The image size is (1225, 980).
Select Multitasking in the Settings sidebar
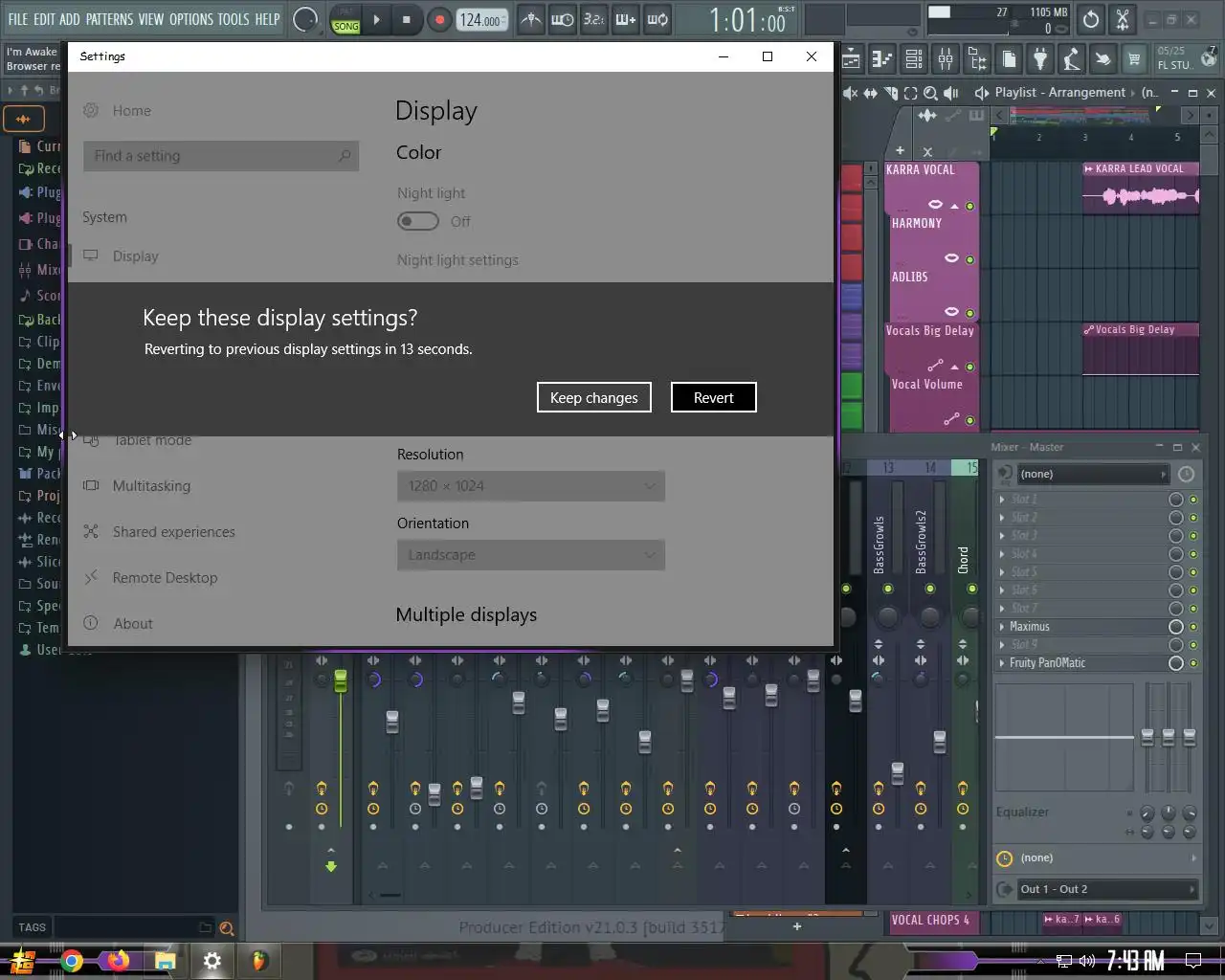point(151,485)
